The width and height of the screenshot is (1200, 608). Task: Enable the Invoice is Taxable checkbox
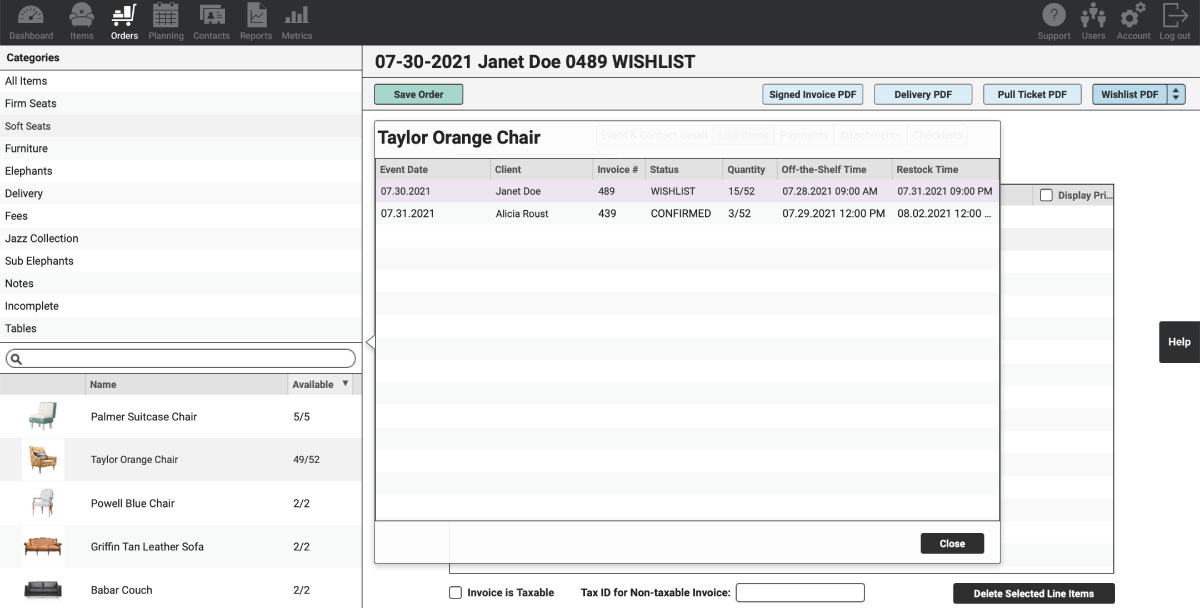click(x=455, y=592)
